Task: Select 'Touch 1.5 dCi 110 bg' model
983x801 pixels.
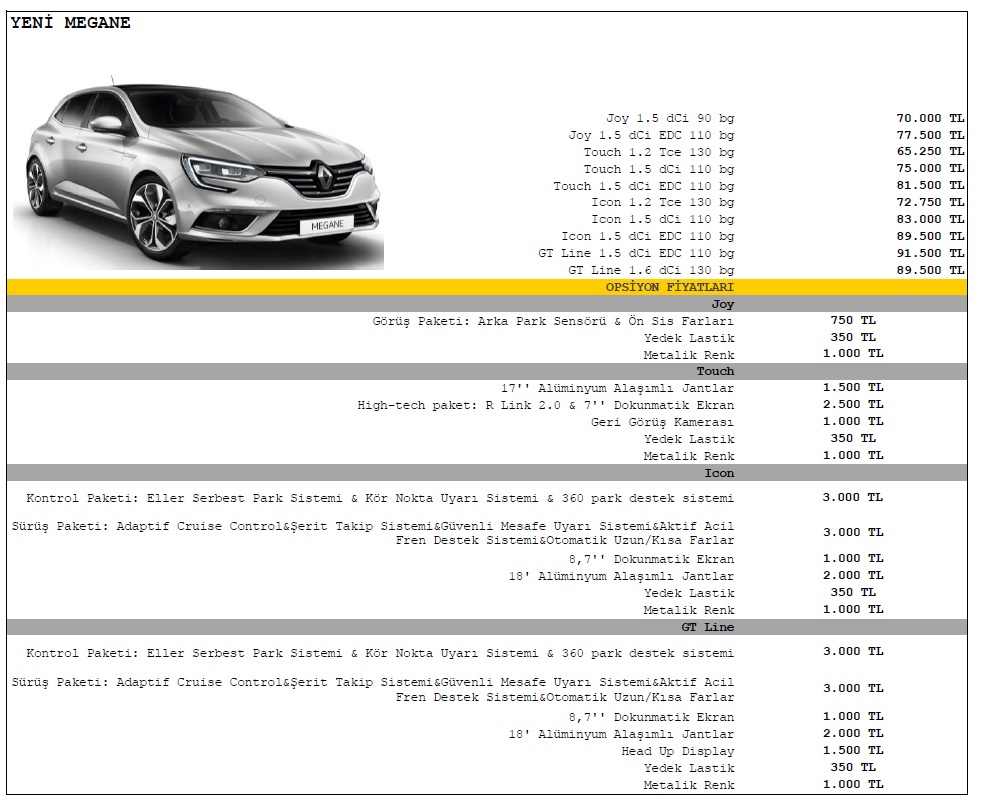Action: [659, 169]
